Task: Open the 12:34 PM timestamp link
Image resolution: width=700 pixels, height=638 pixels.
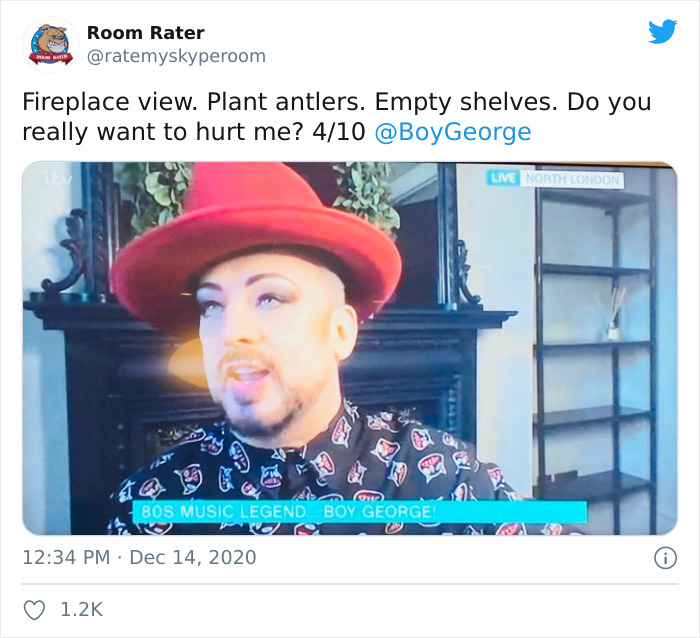Action: point(66,557)
